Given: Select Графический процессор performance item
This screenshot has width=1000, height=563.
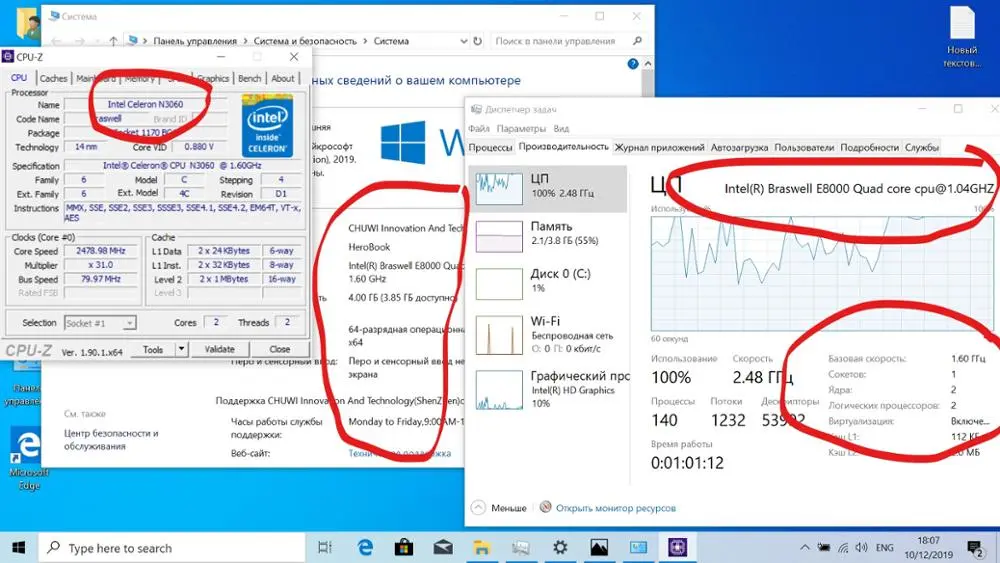Looking at the screenshot, I should point(548,389).
